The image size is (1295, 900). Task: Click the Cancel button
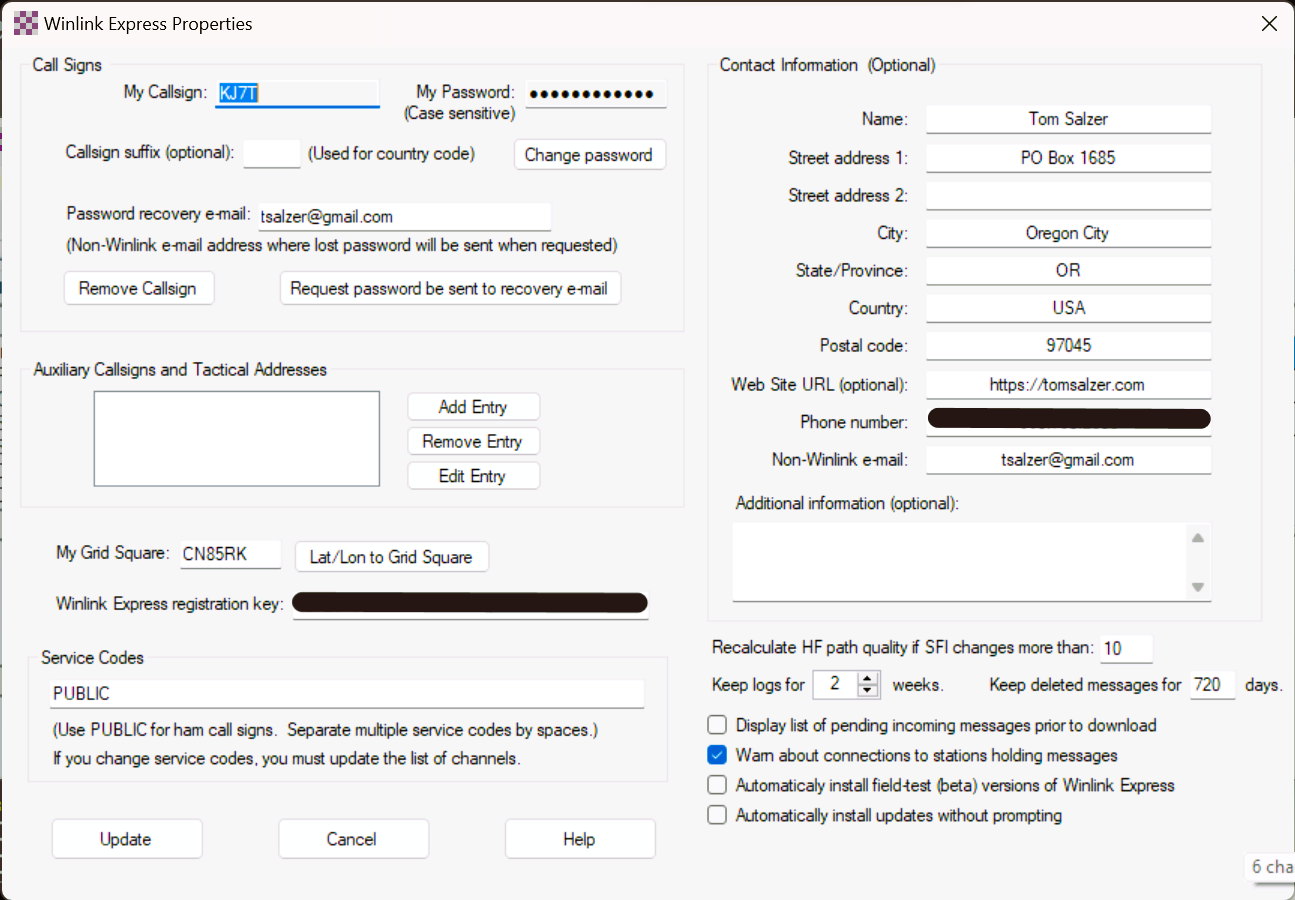[353, 838]
